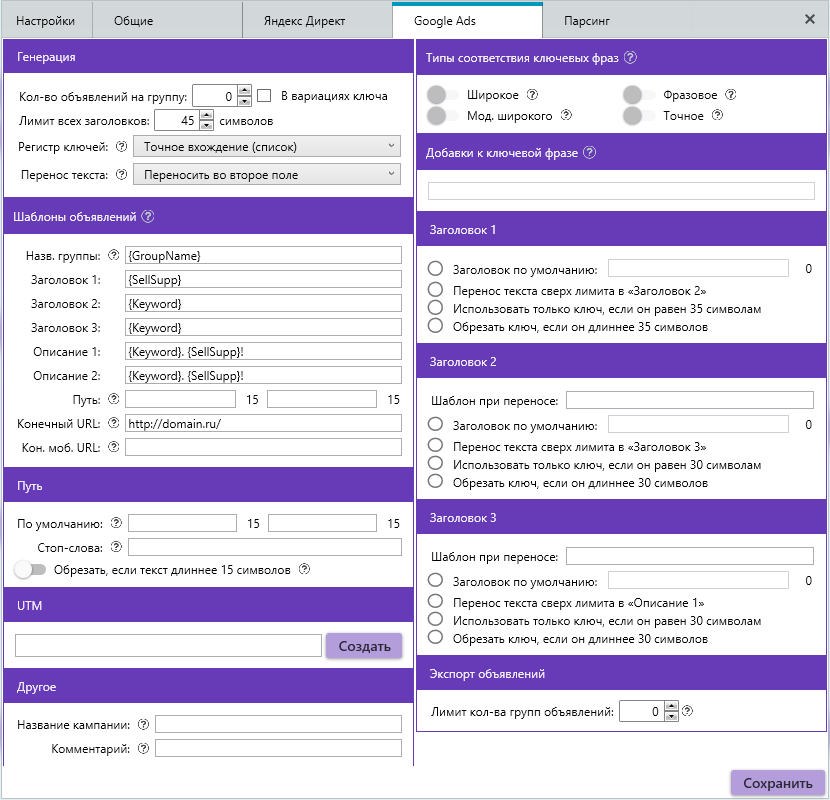
Task: Enable the Точное match type toggle
Action: pyautogui.click(x=639, y=115)
